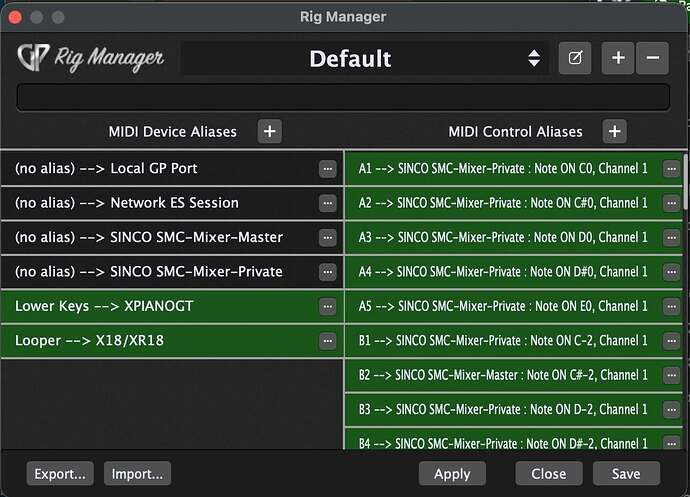The width and height of the screenshot is (690, 497).
Task: Select the A4 Note ON D#0 row
Action: 514,272
